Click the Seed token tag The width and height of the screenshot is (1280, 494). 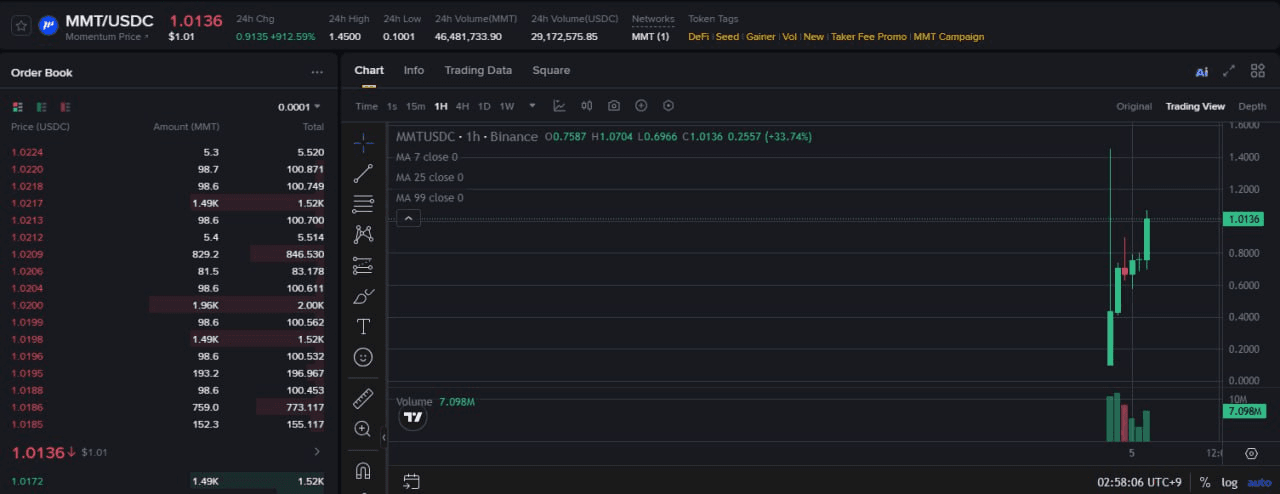pos(727,36)
